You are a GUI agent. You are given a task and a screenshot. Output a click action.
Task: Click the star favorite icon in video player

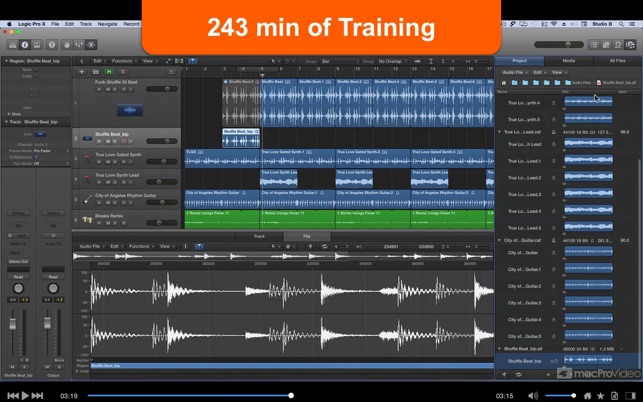point(601,396)
